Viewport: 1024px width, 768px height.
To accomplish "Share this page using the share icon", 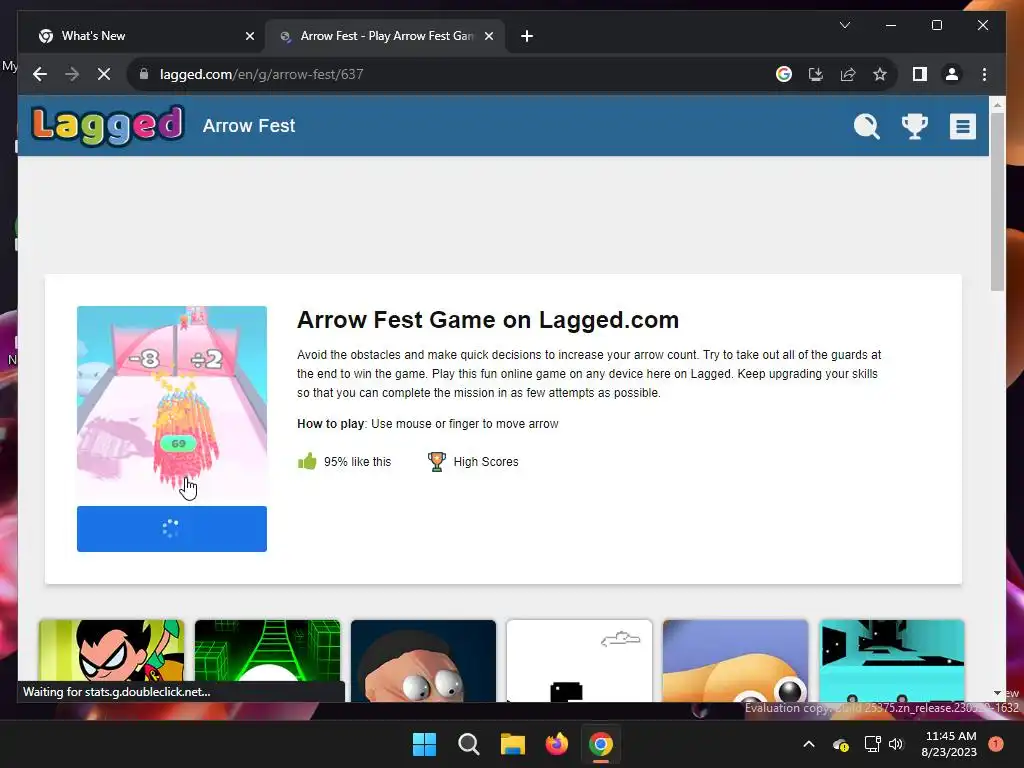I will click(848, 74).
